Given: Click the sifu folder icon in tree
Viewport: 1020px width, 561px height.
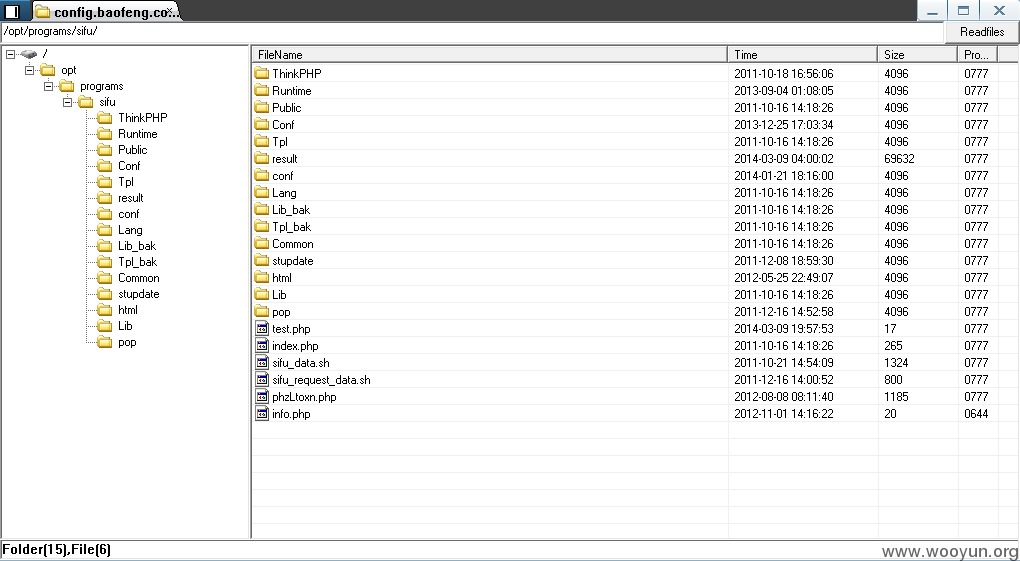Looking at the screenshot, I should coord(85,102).
